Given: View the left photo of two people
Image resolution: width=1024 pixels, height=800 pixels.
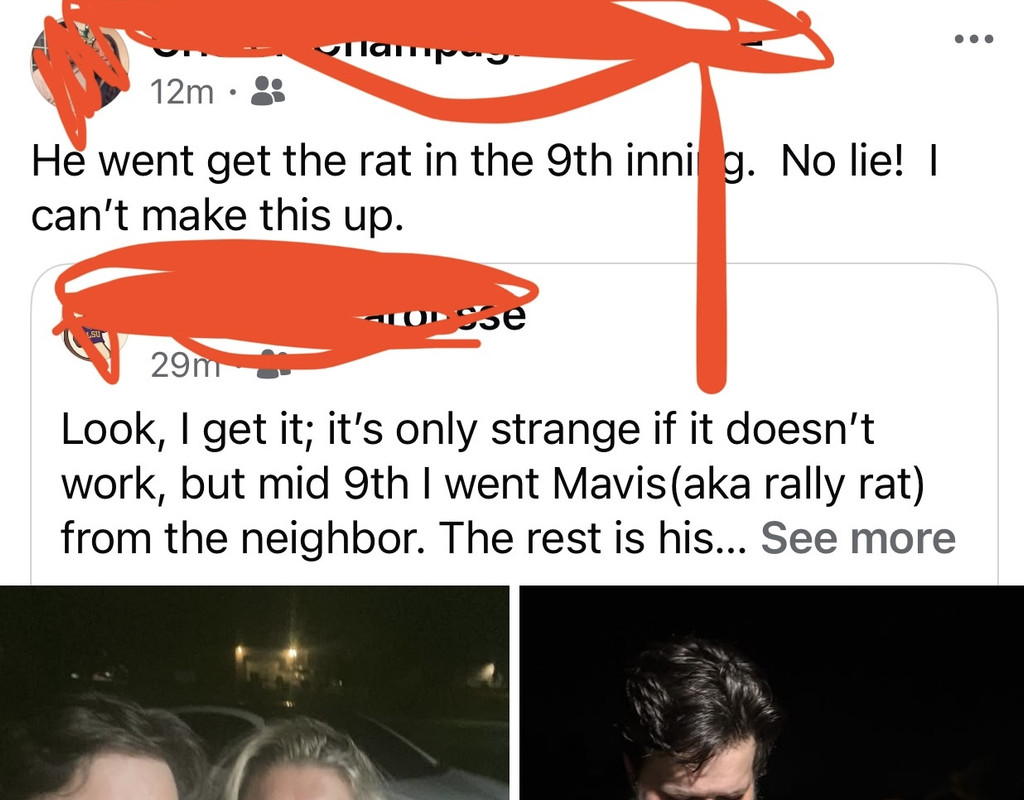Looking at the screenshot, I should coord(254,693).
